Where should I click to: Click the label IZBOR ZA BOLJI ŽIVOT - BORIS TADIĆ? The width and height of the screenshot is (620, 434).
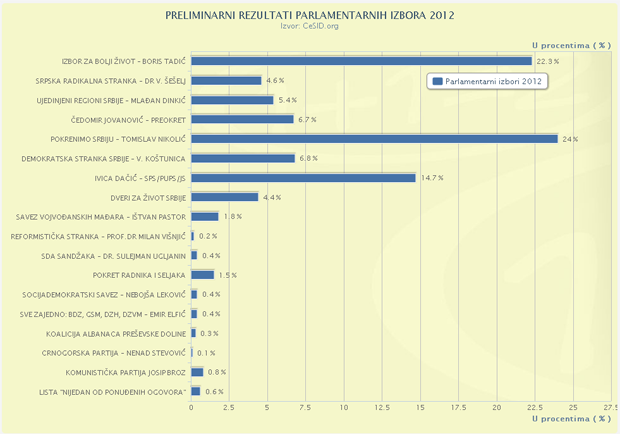[123, 61]
